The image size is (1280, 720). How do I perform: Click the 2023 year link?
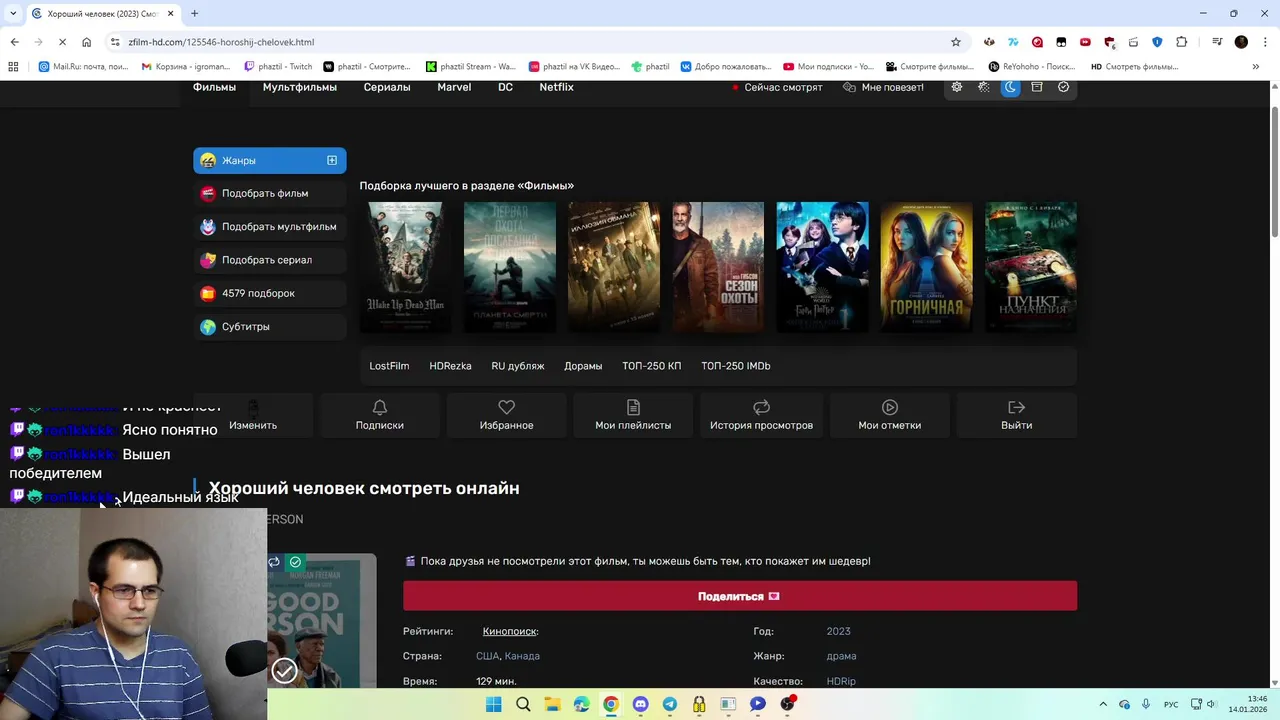coord(838,631)
